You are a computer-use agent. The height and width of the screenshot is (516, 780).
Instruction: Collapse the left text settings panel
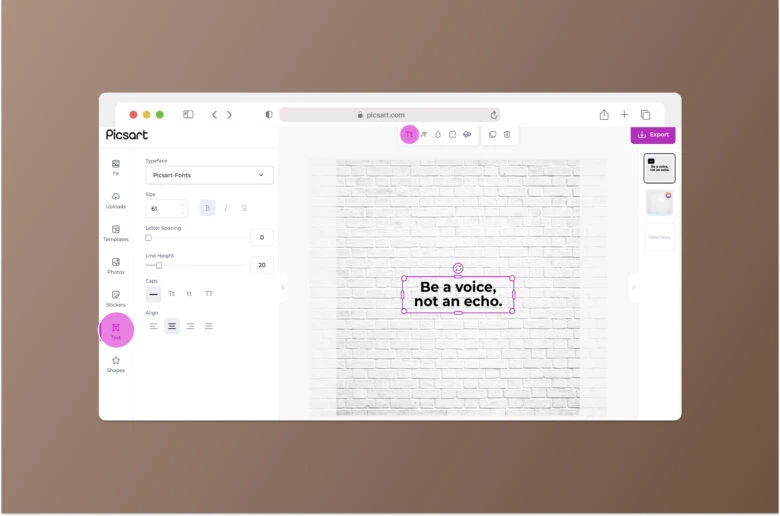[x=282, y=288]
